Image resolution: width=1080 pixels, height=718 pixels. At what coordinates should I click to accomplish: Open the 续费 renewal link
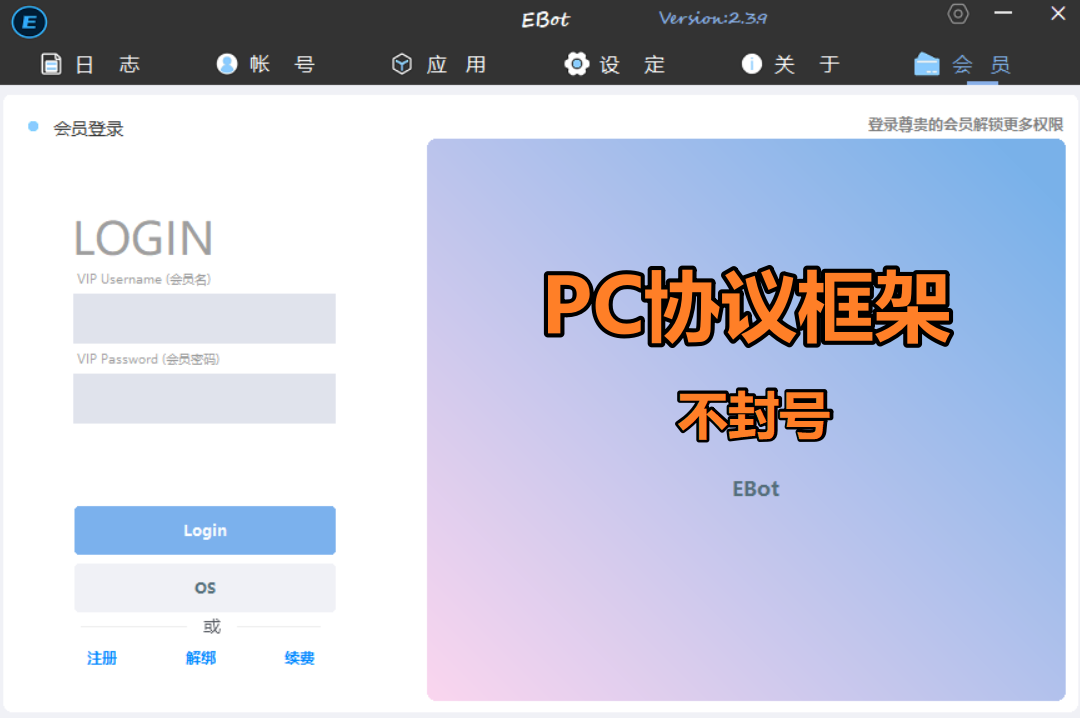300,658
